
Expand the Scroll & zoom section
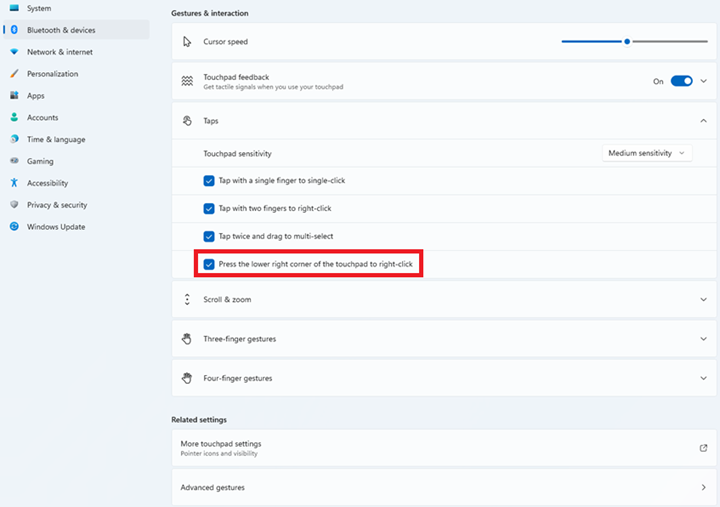click(x=703, y=299)
